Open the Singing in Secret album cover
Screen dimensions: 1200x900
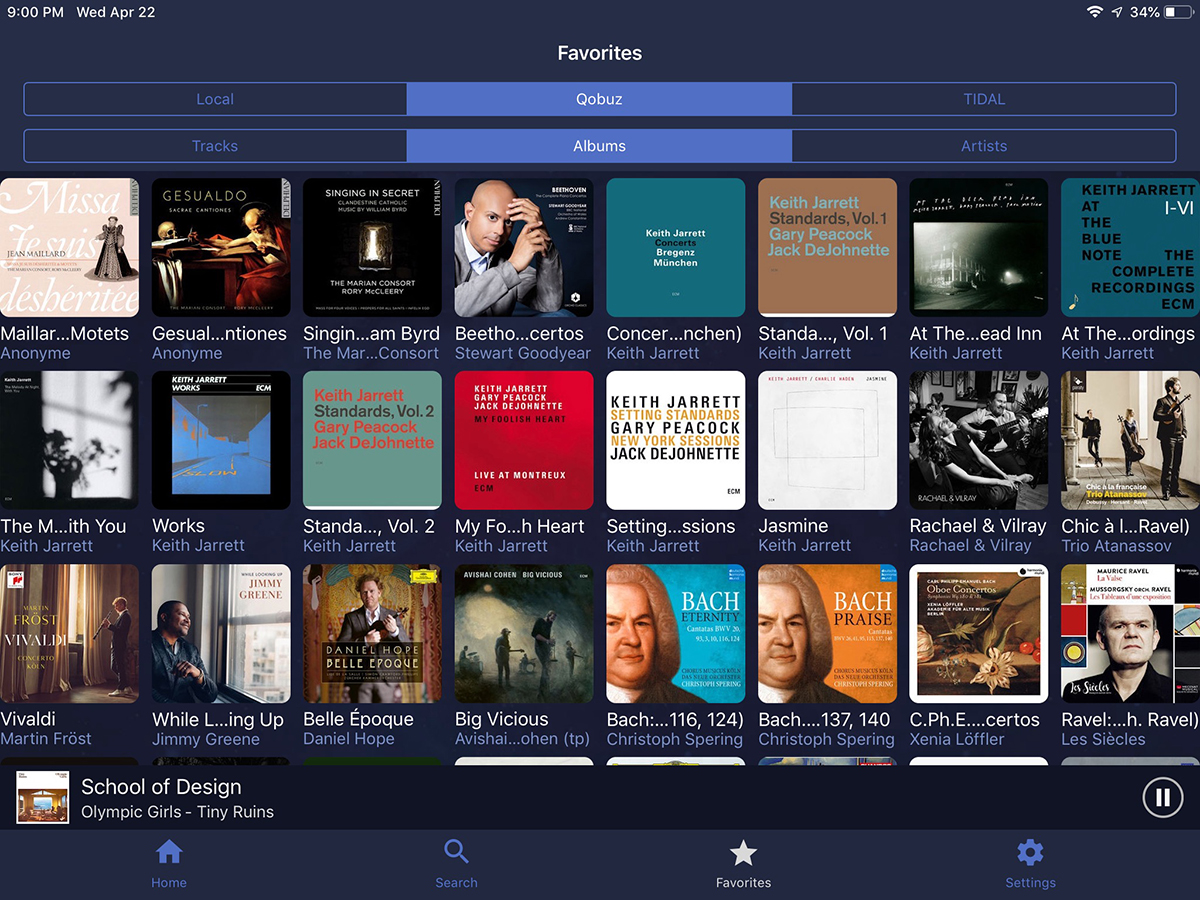(x=372, y=248)
